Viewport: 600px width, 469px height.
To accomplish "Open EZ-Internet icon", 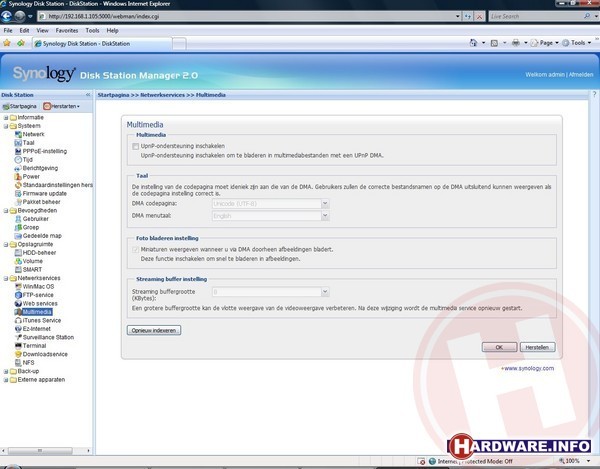I will pos(18,329).
